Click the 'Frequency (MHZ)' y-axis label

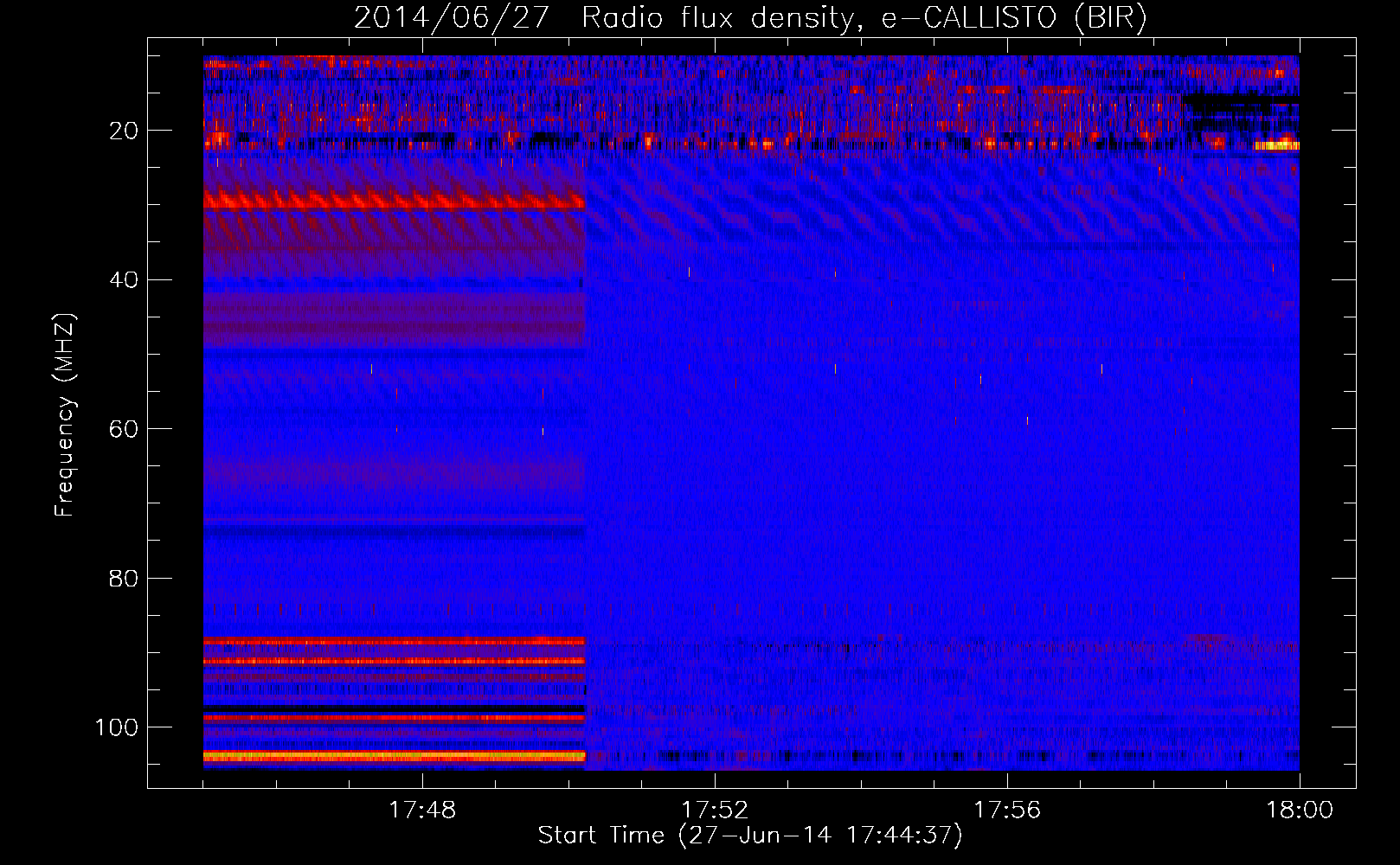coord(65,415)
